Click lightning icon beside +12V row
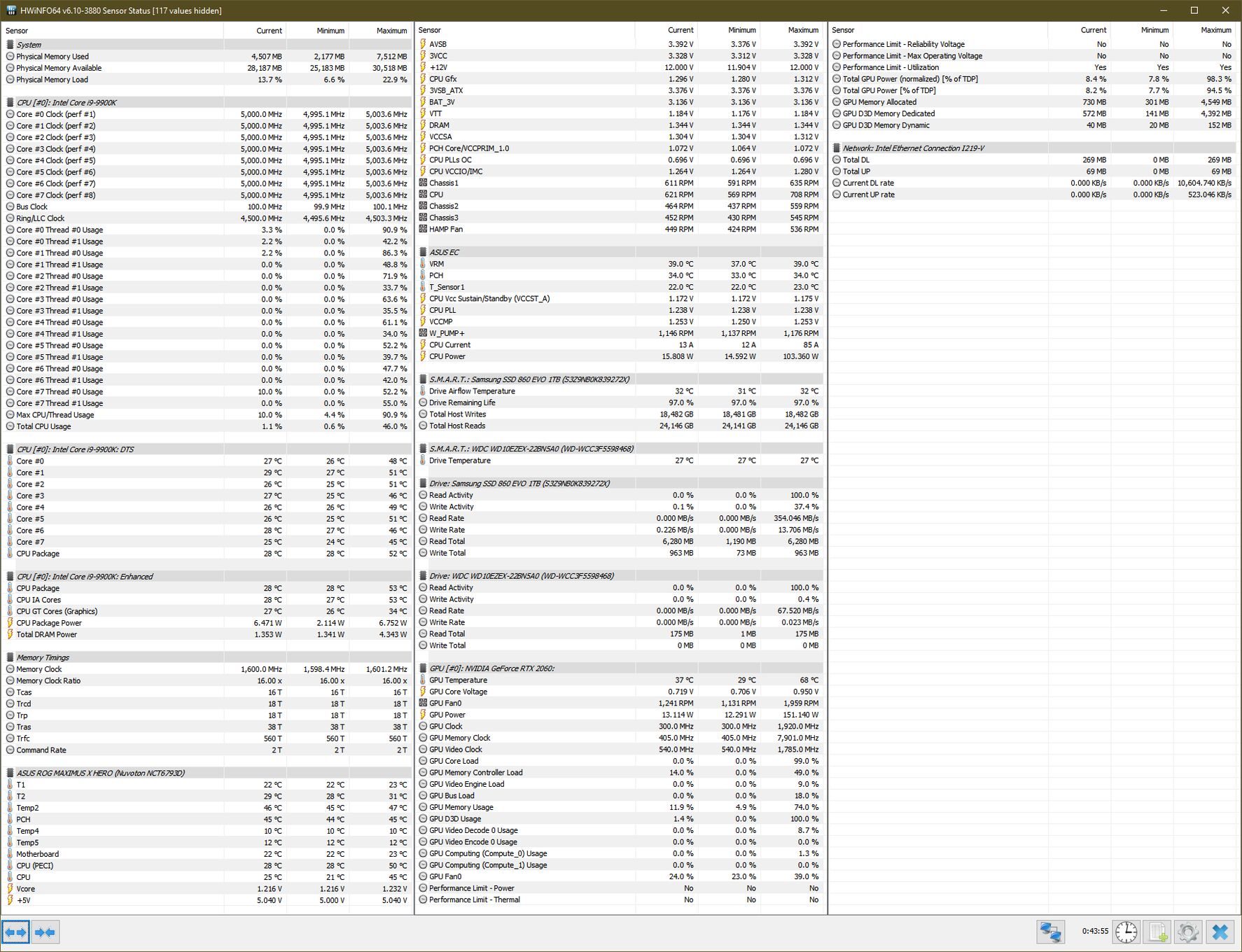1242x952 pixels. click(423, 67)
